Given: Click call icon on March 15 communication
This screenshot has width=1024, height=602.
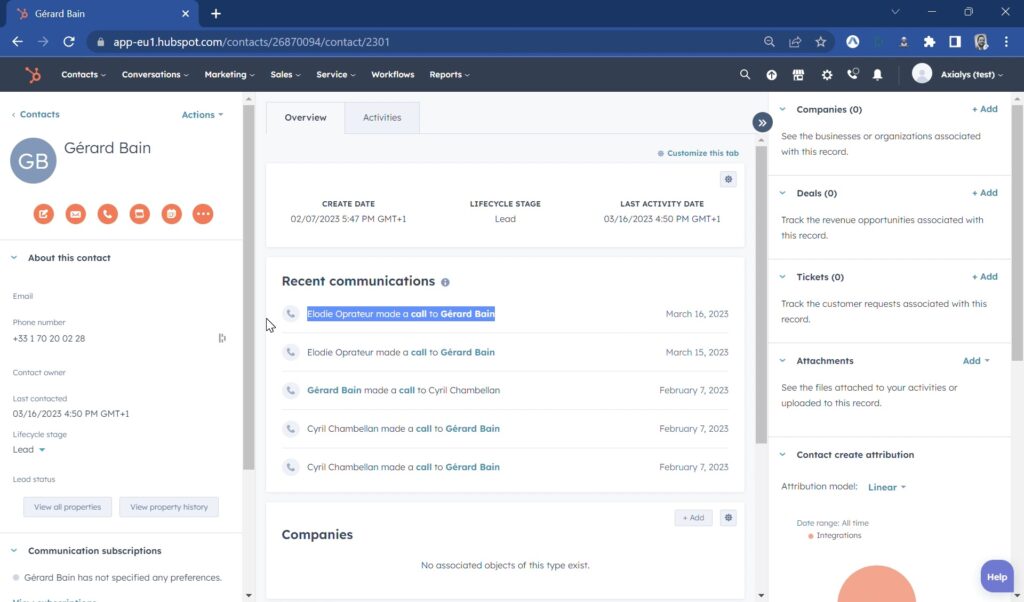Looking at the screenshot, I should (x=291, y=352).
